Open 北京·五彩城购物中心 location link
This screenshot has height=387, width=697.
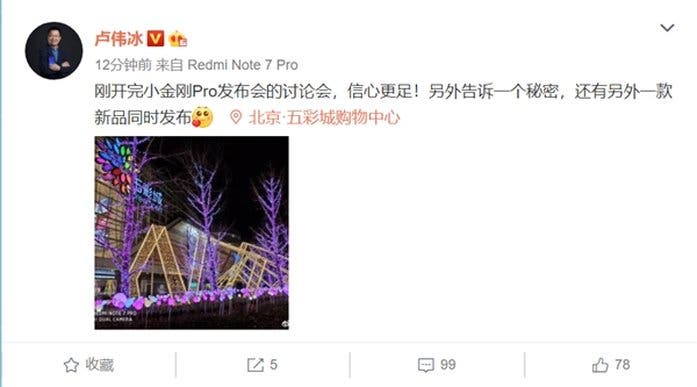click(x=324, y=117)
